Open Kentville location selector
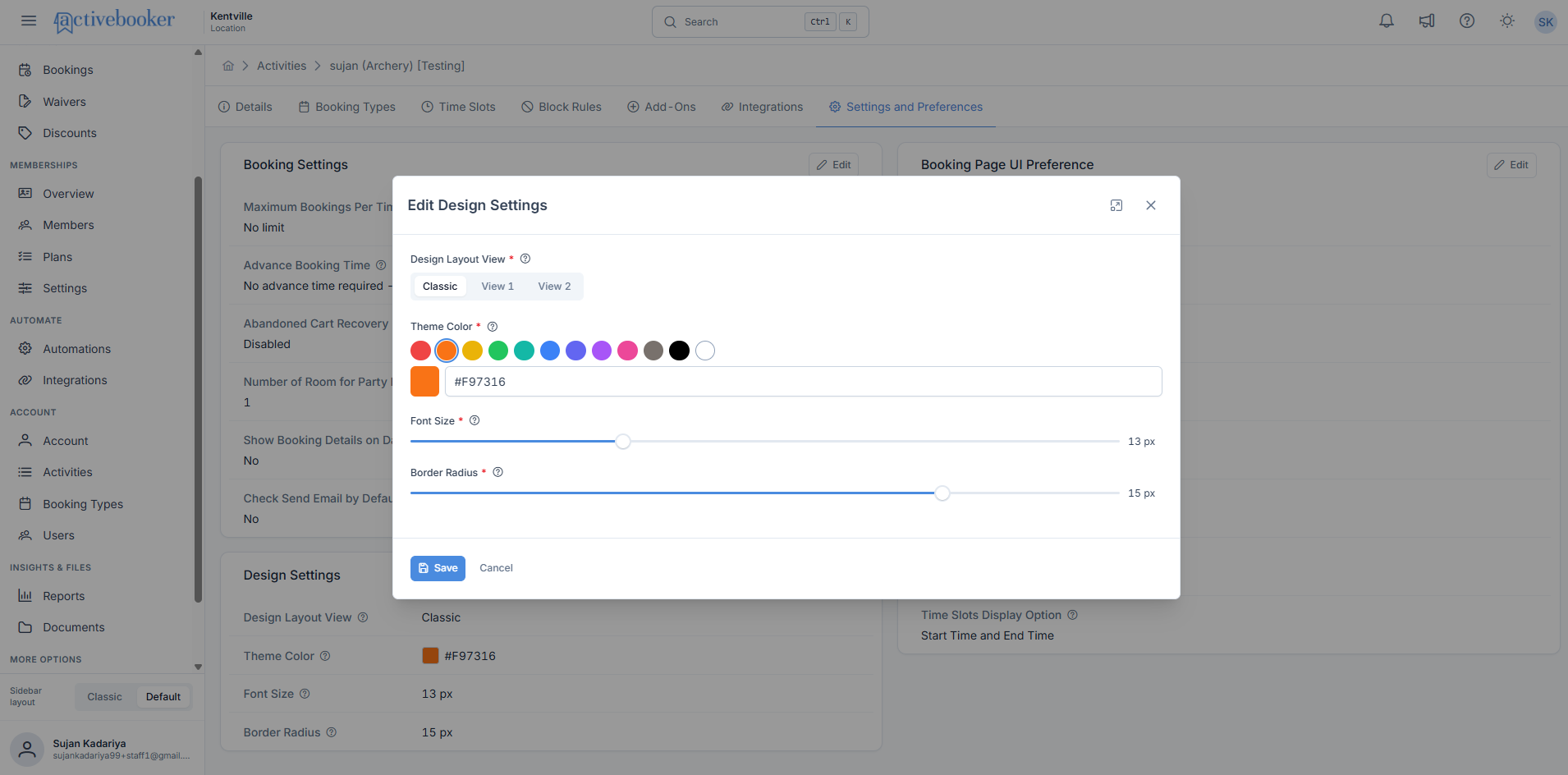Viewport: 1568px width, 775px height. click(232, 21)
